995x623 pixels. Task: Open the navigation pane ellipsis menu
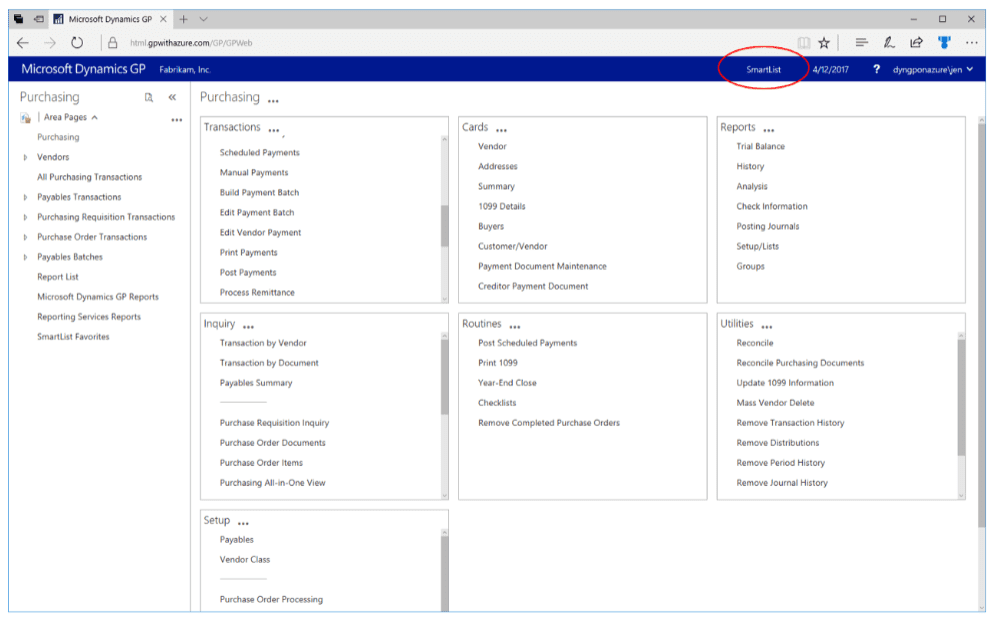pyautogui.click(x=176, y=119)
